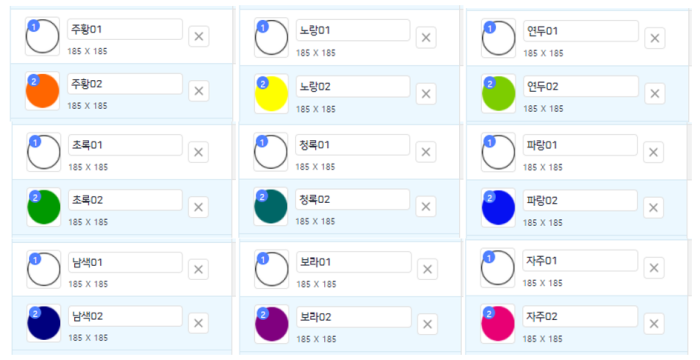Remove the 자주02 entry
This screenshot has height=360, width=700.
pos(654,324)
